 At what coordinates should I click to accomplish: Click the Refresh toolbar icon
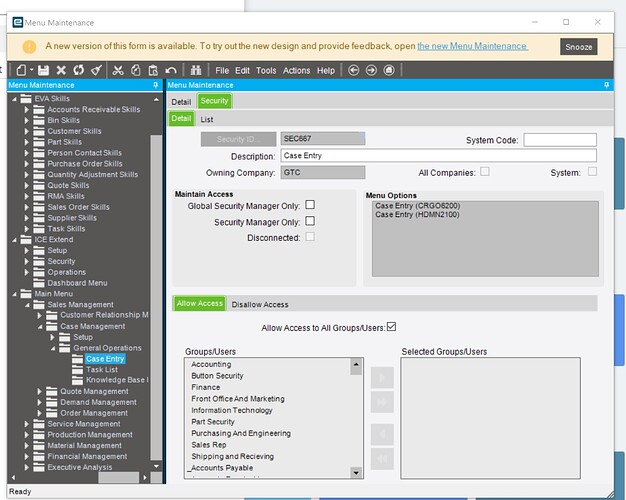coord(79,70)
